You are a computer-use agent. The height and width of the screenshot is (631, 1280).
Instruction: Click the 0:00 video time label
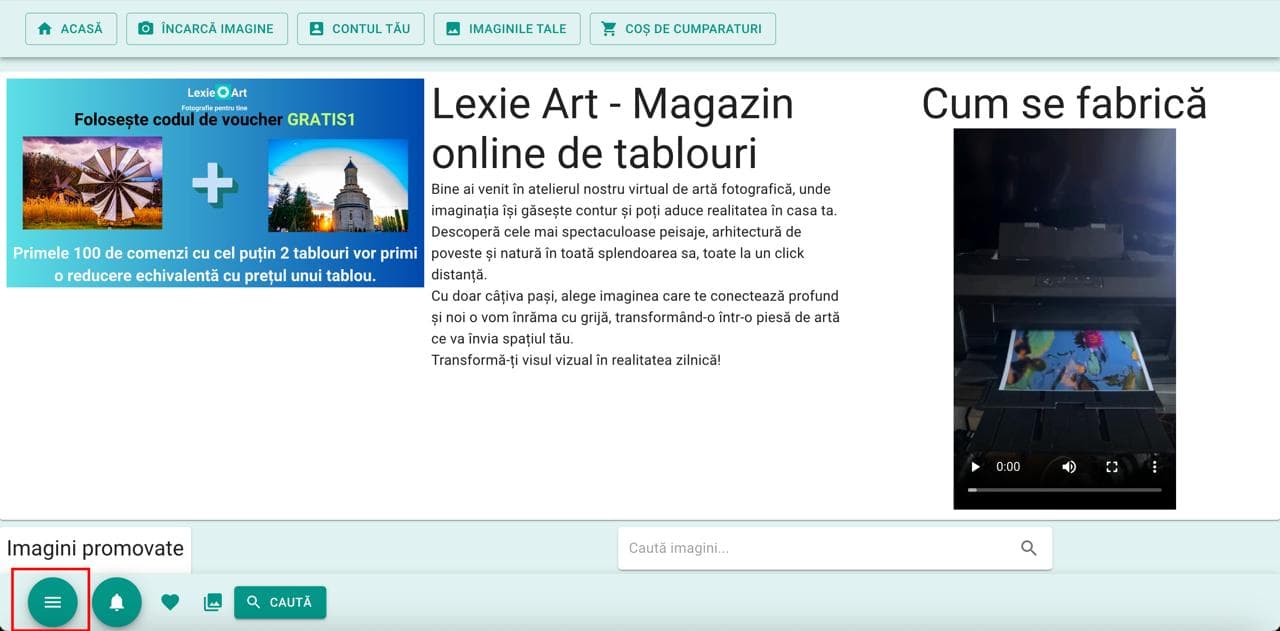pyautogui.click(x=1008, y=467)
